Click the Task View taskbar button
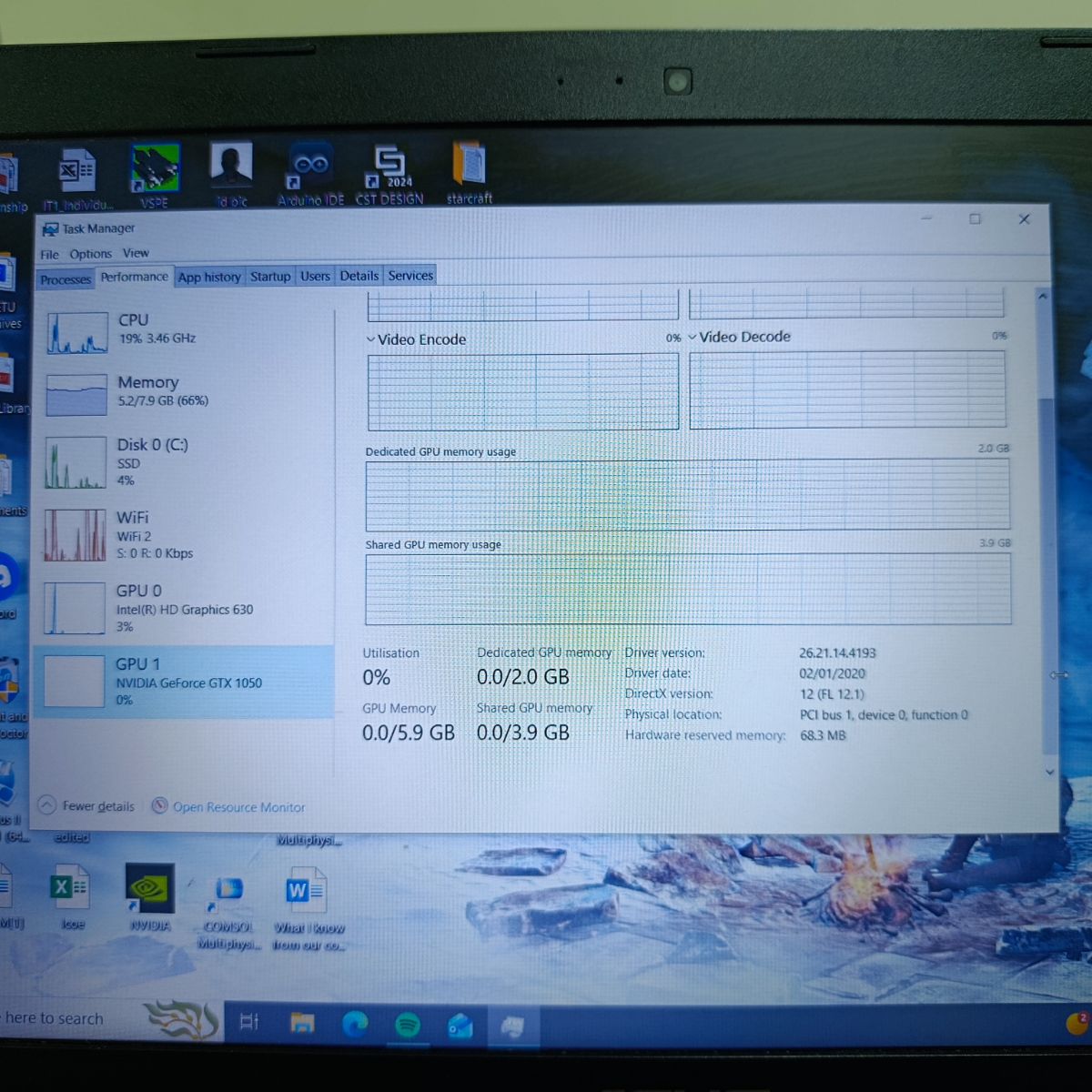This screenshot has height=1092, width=1092. pos(249,1022)
